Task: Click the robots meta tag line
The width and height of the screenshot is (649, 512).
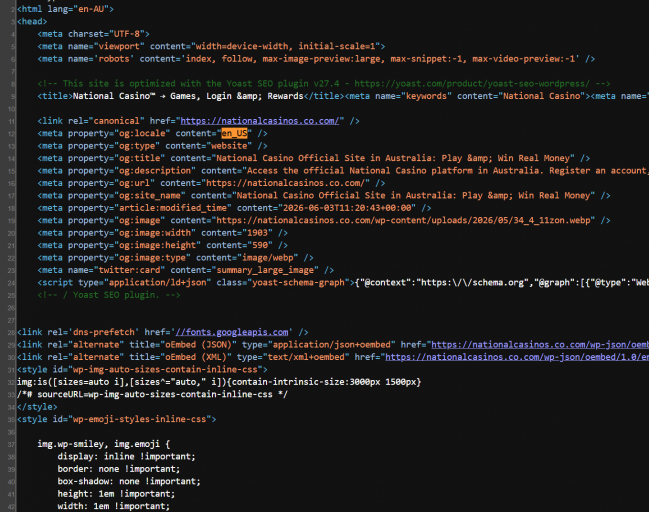Action: pos(316,59)
